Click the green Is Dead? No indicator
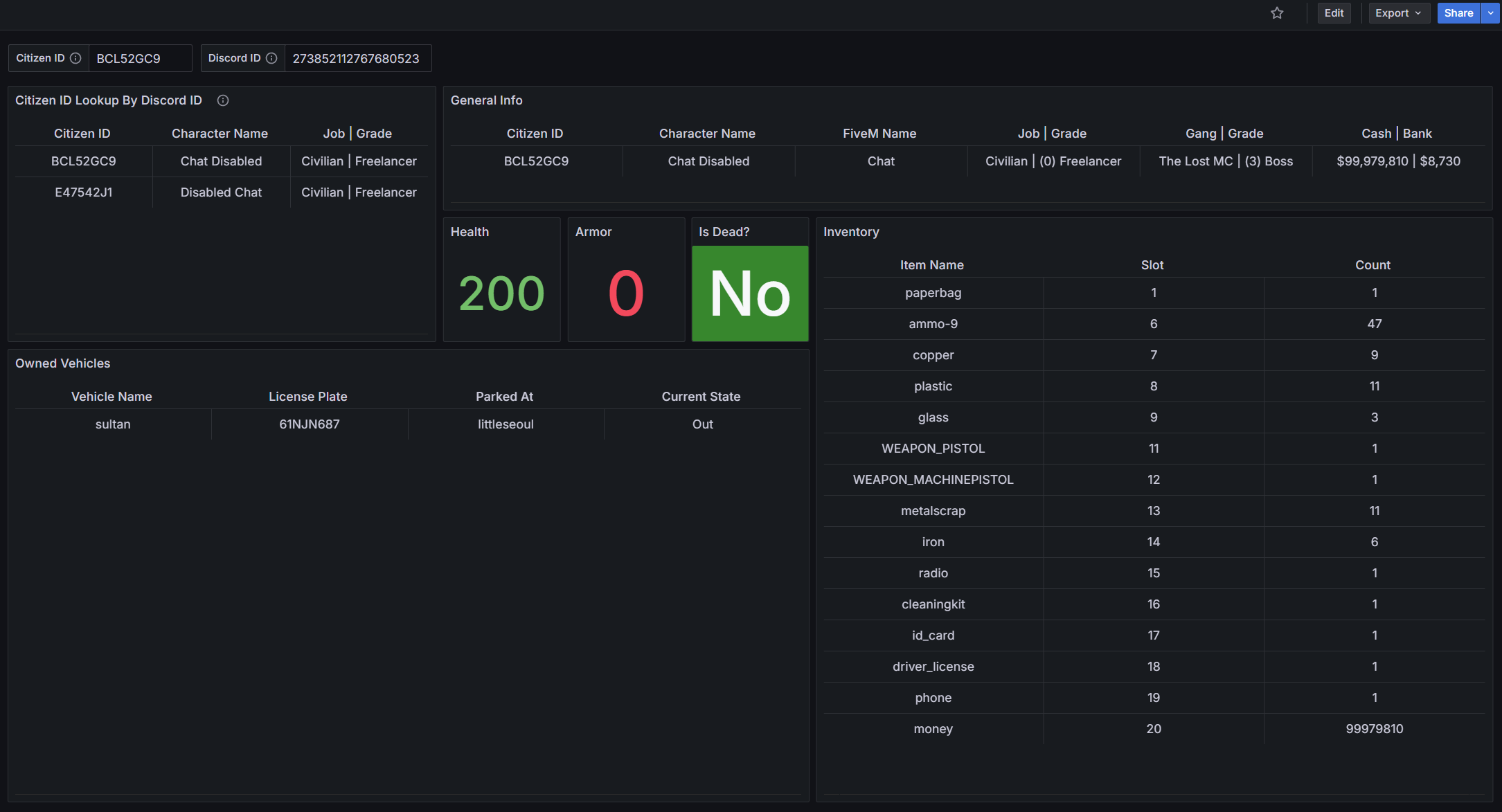The image size is (1502, 812). tap(750, 294)
